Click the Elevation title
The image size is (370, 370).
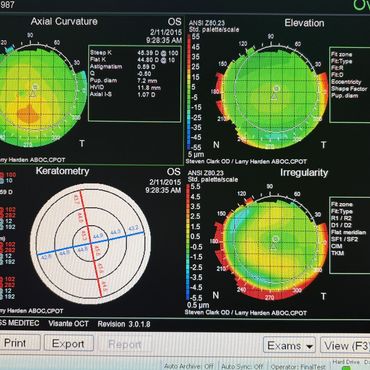(304, 23)
